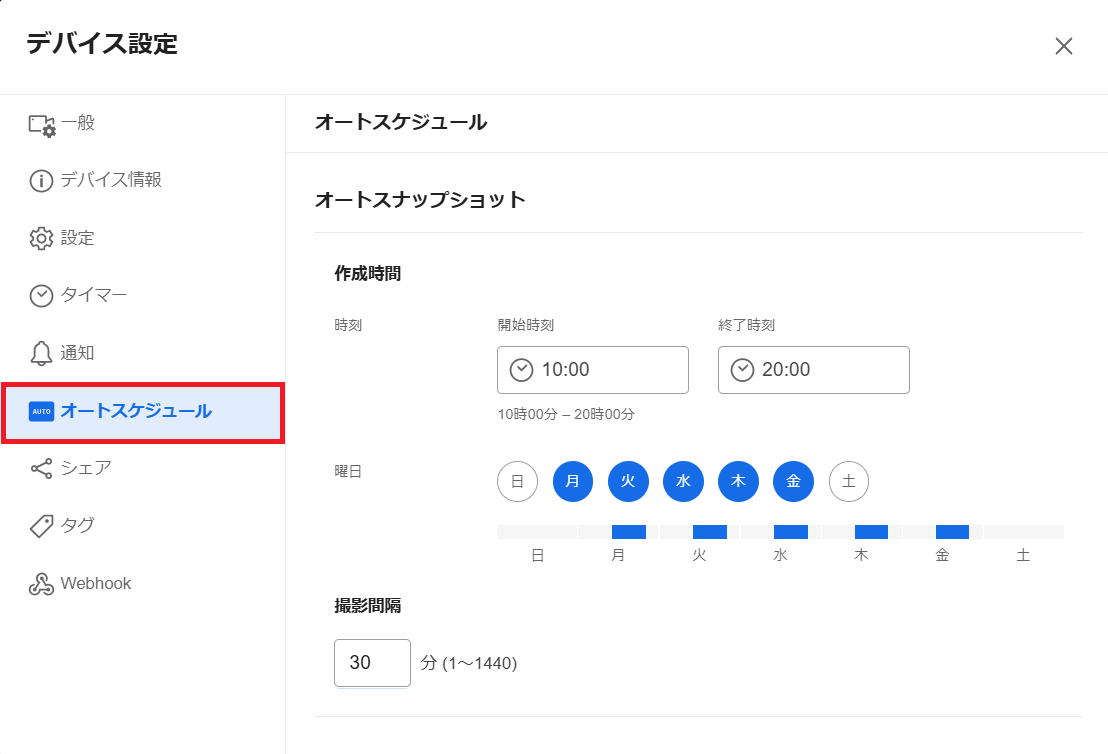
Task: Disable Friday 金 day toggle
Action: 794,481
